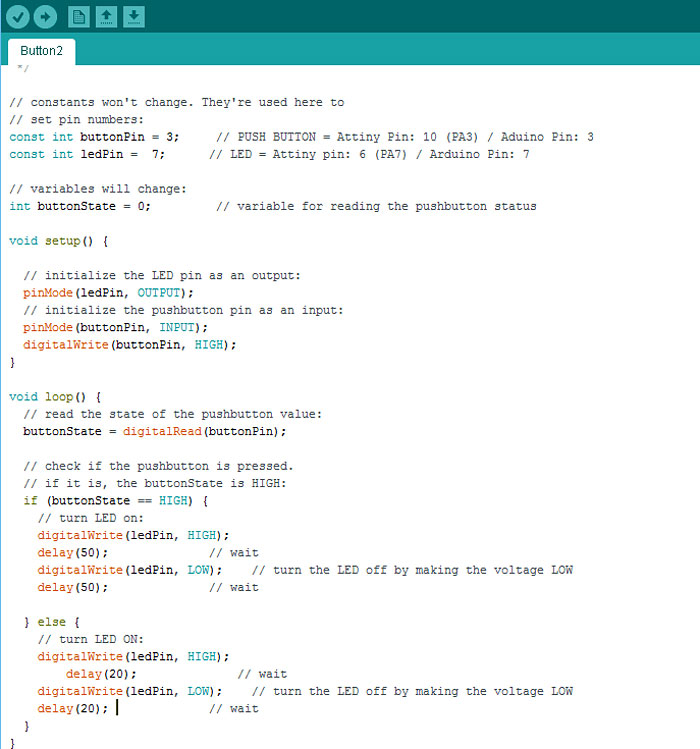This screenshot has height=749, width=700.
Task: Click 'buttonState = digitalRead(buttonPin);' line
Action: point(154,431)
